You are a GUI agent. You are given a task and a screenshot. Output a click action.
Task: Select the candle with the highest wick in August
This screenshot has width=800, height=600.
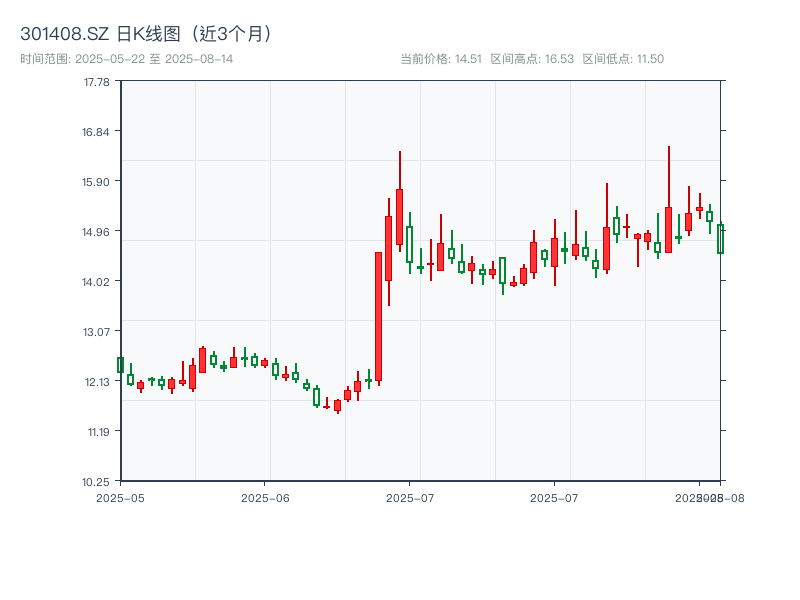click(x=668, y=200)
